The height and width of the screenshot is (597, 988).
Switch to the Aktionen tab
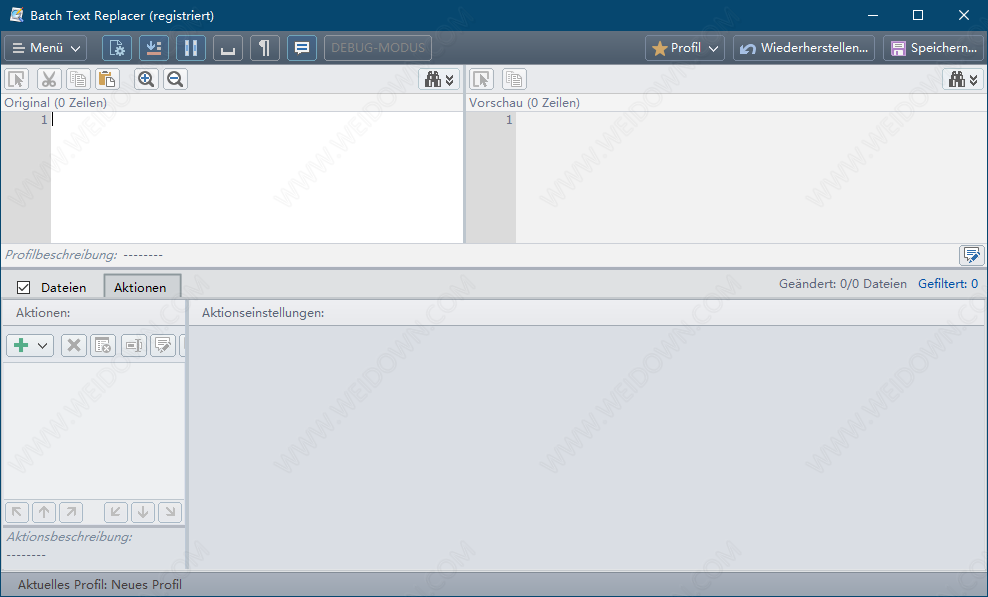[141, 287]
